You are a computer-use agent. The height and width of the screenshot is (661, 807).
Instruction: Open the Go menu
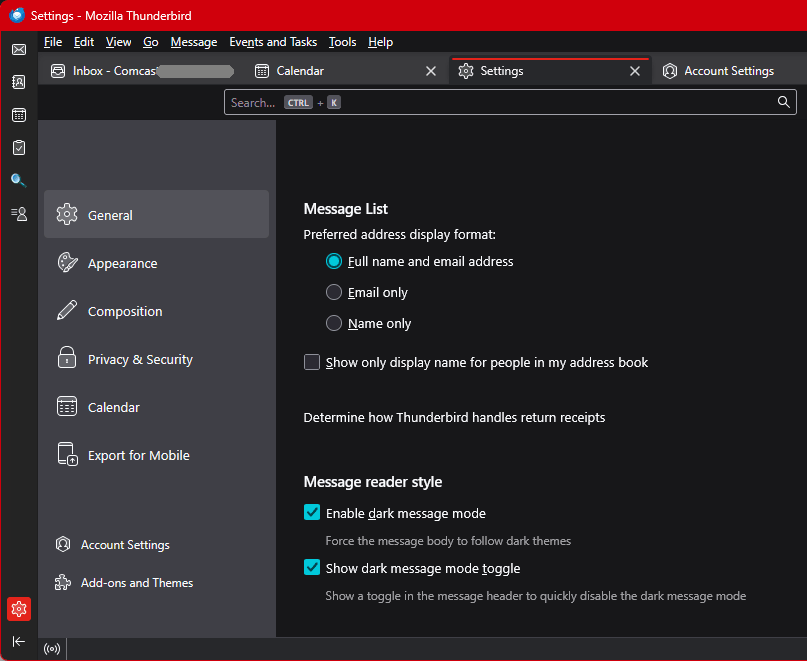point(150,42)
